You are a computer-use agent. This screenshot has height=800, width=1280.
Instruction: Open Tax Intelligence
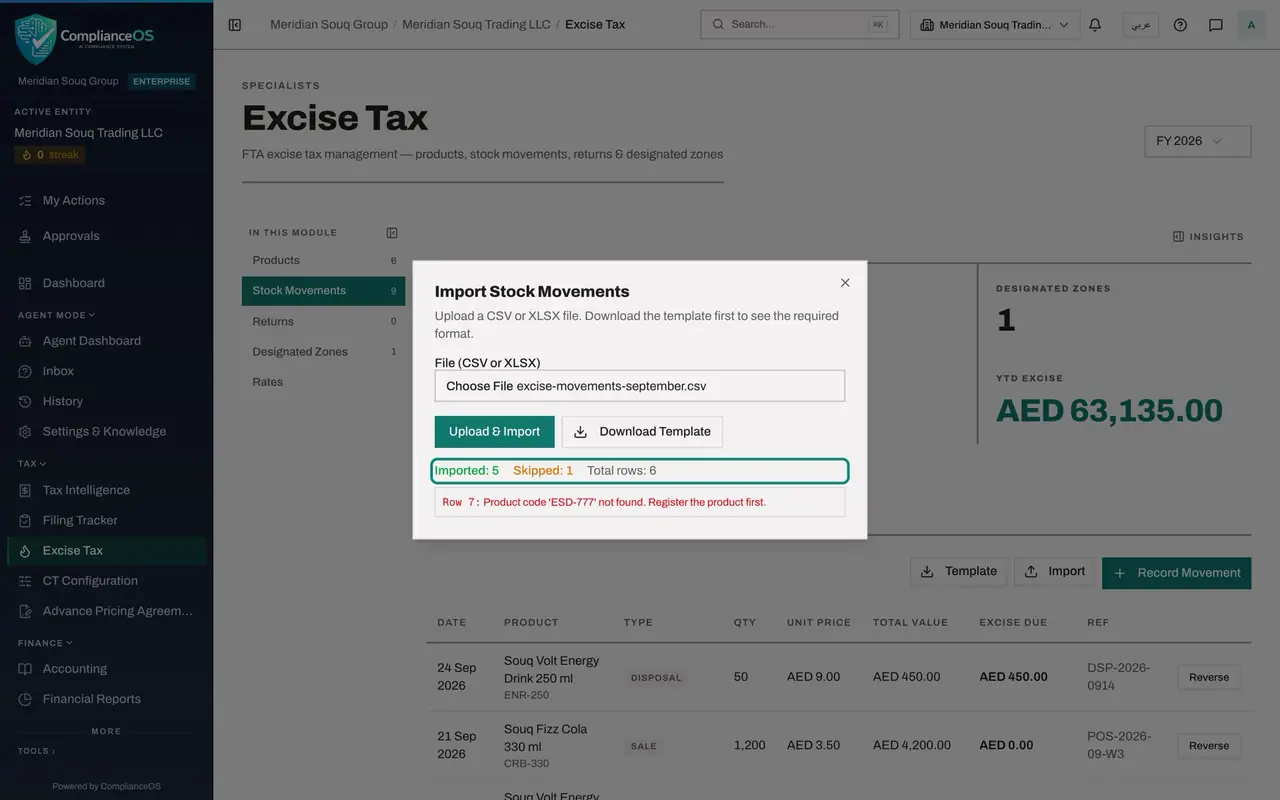click(106, 490)
